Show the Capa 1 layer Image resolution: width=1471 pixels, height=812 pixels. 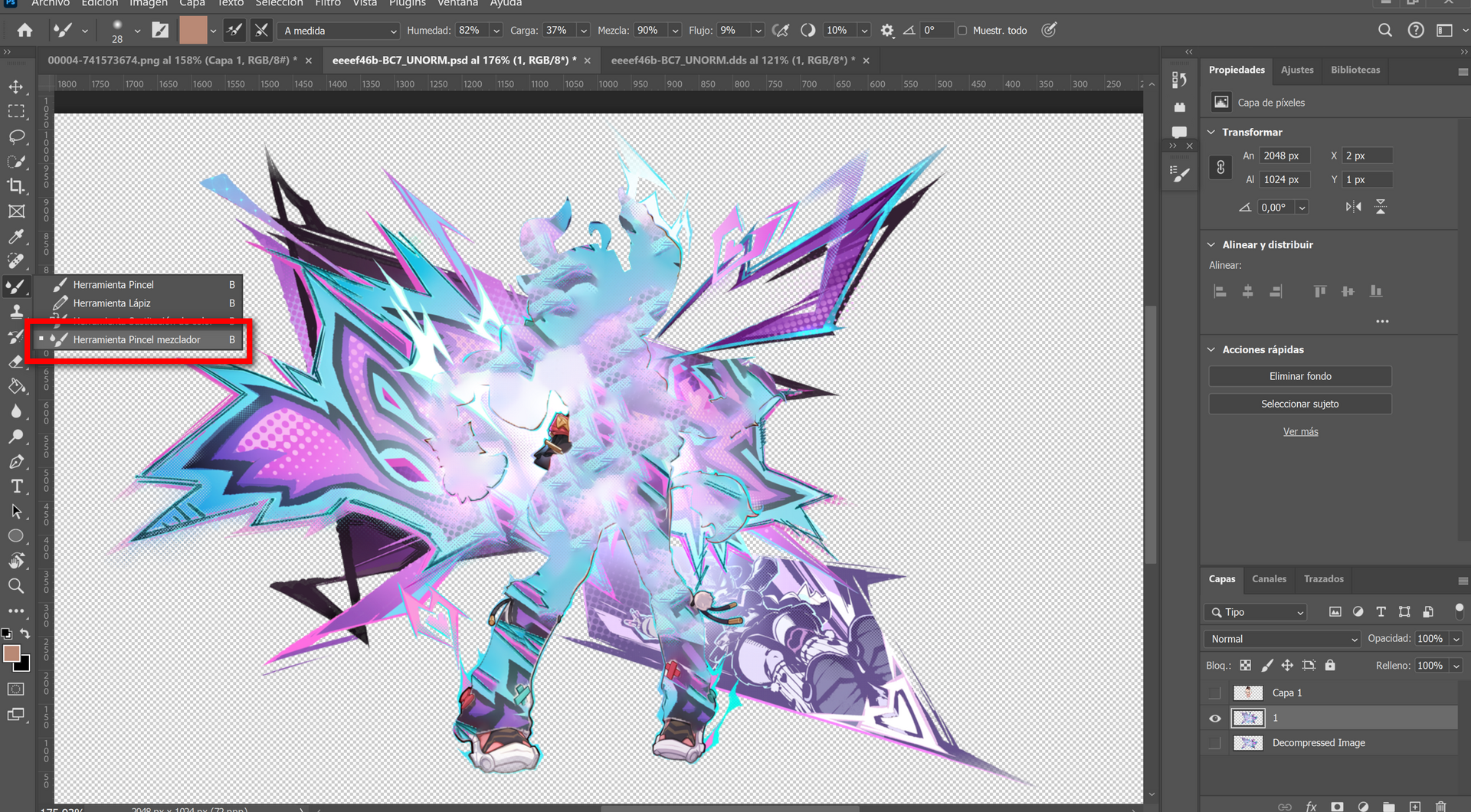[x=1215, y=692]
